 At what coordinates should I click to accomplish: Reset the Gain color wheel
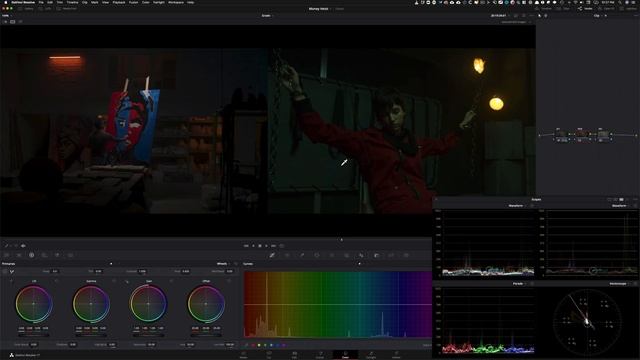pyautogui.click(x=171, y=281)
